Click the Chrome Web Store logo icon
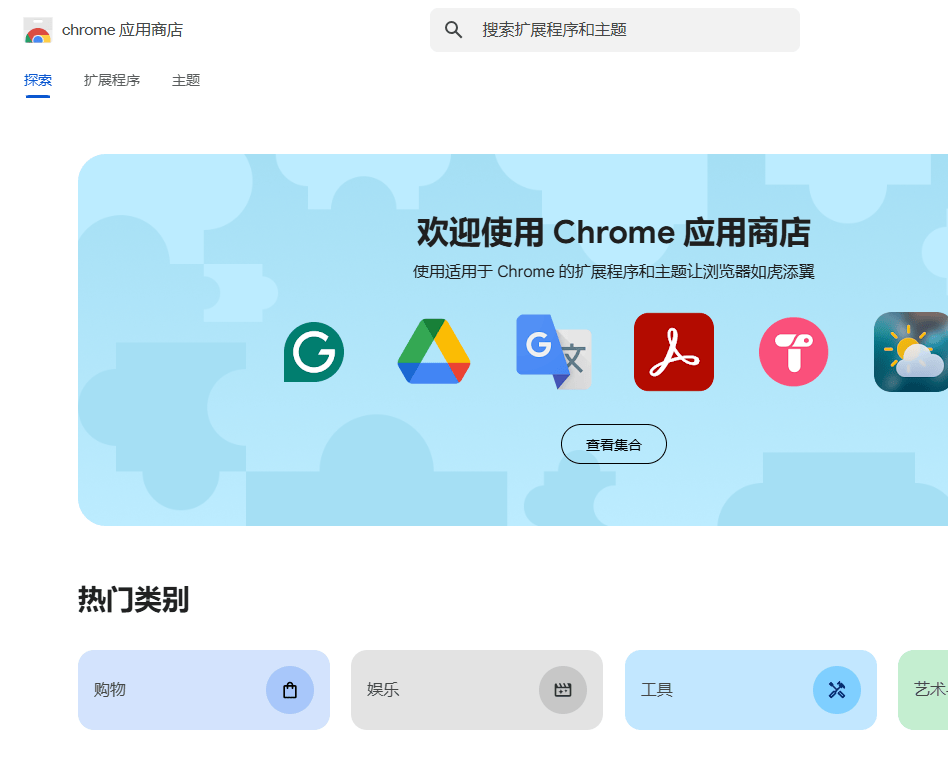The height and width of the screenshot is (763, 948). (37, 30)
